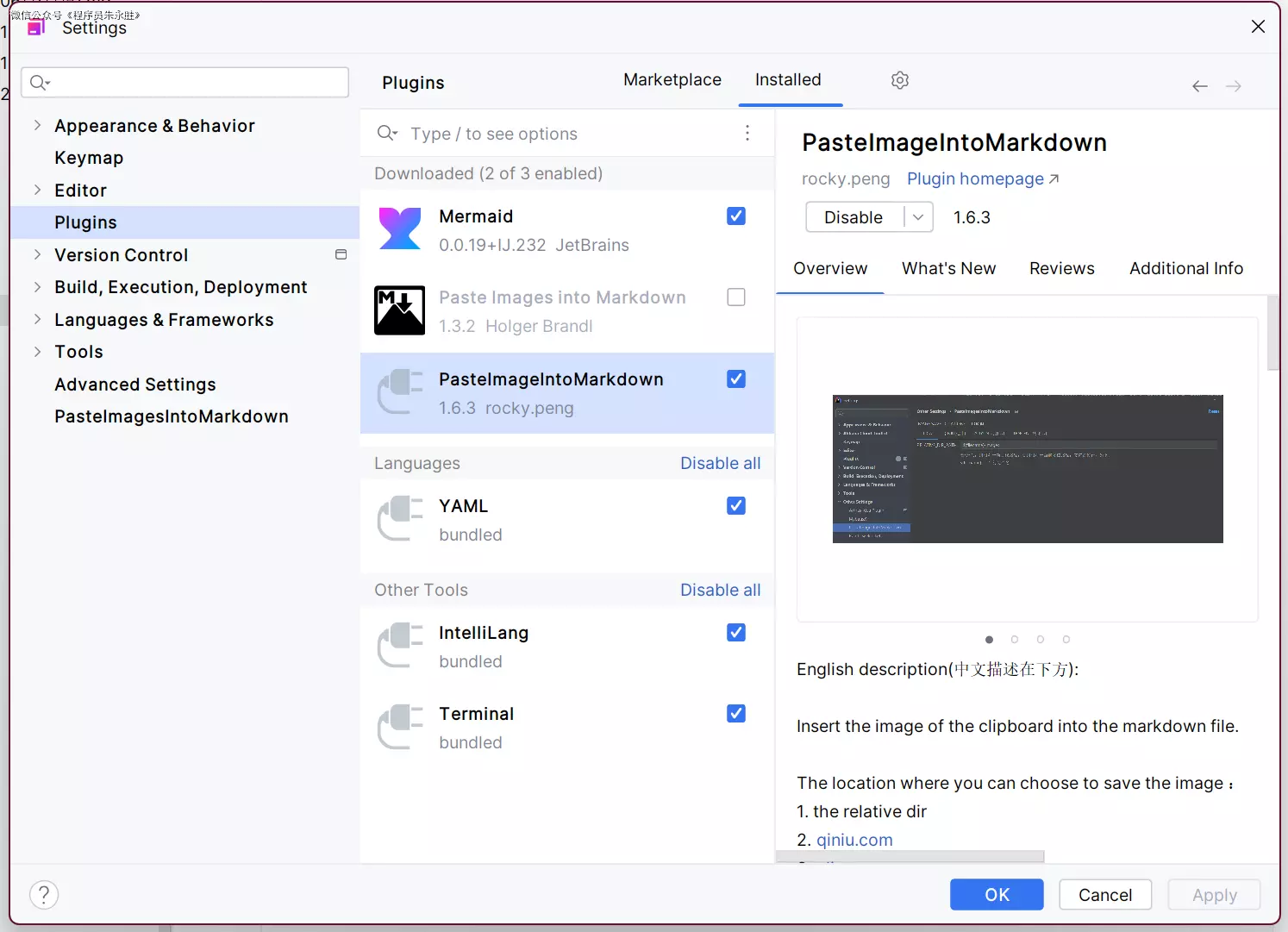
Task: Open the plugins gear settings menu
Action: (900, 80)
